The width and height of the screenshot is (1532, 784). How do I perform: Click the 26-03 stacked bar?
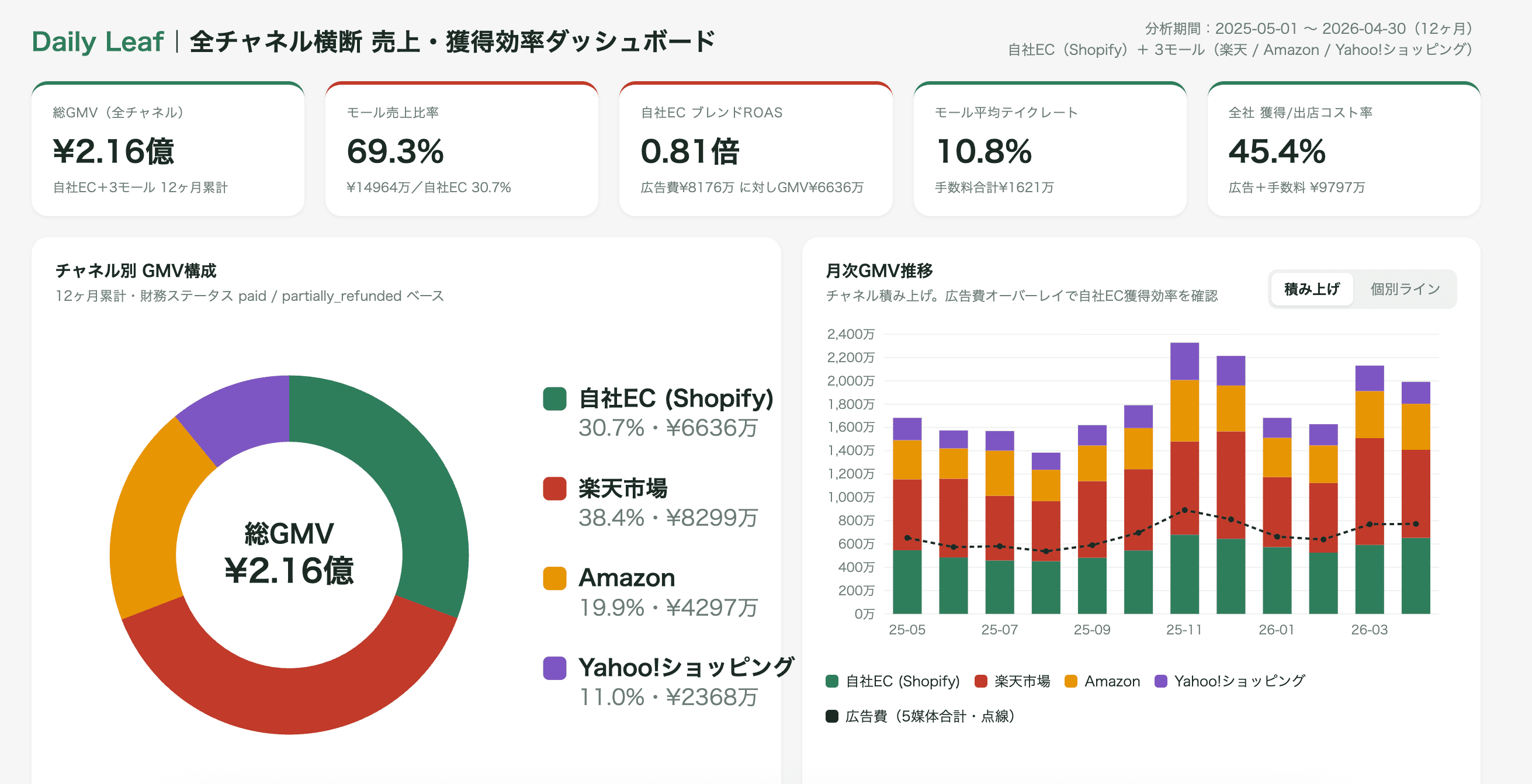tap(1369, 490)
